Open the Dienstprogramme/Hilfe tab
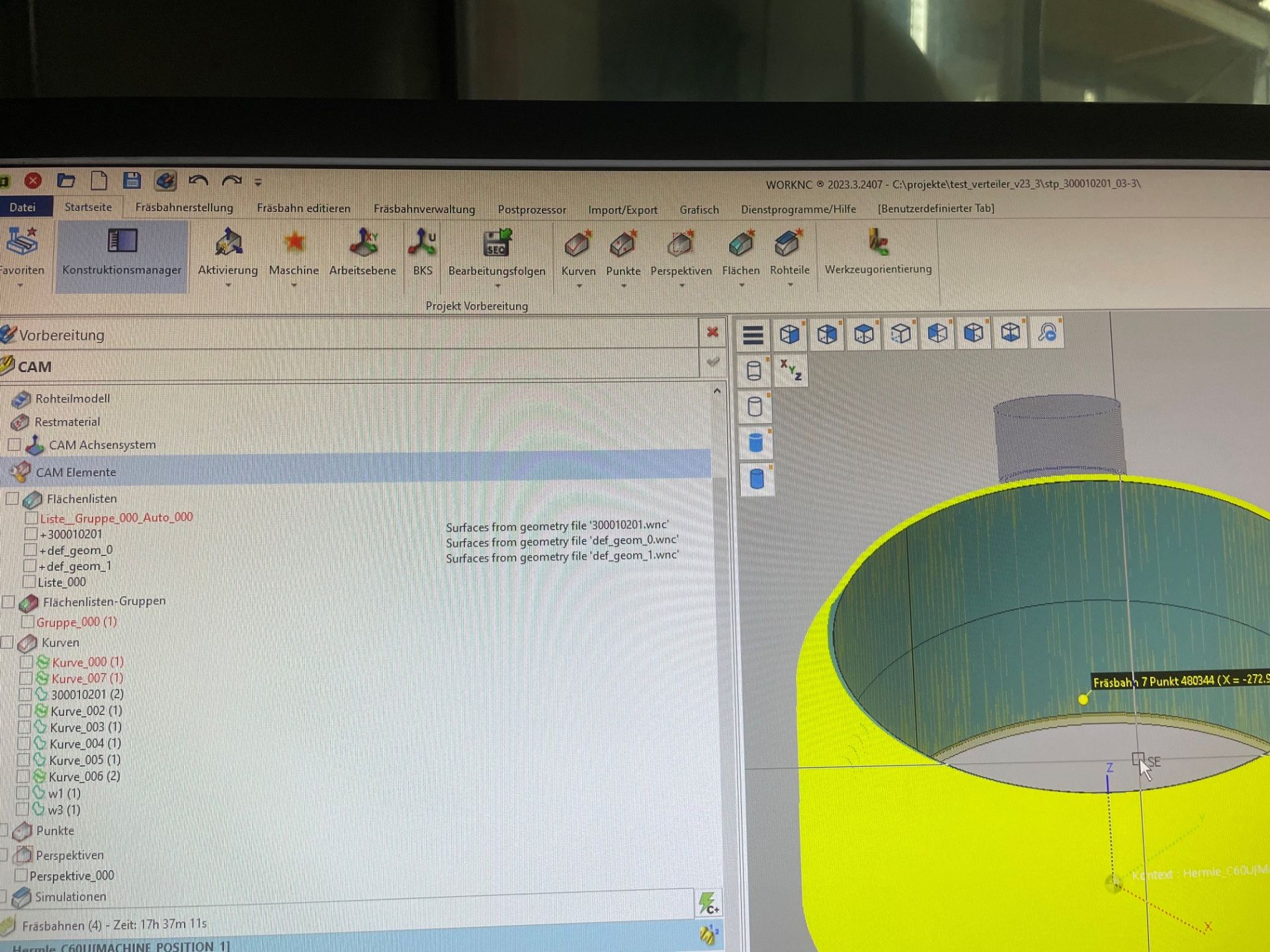1270x952 pixels. point(798,209)
